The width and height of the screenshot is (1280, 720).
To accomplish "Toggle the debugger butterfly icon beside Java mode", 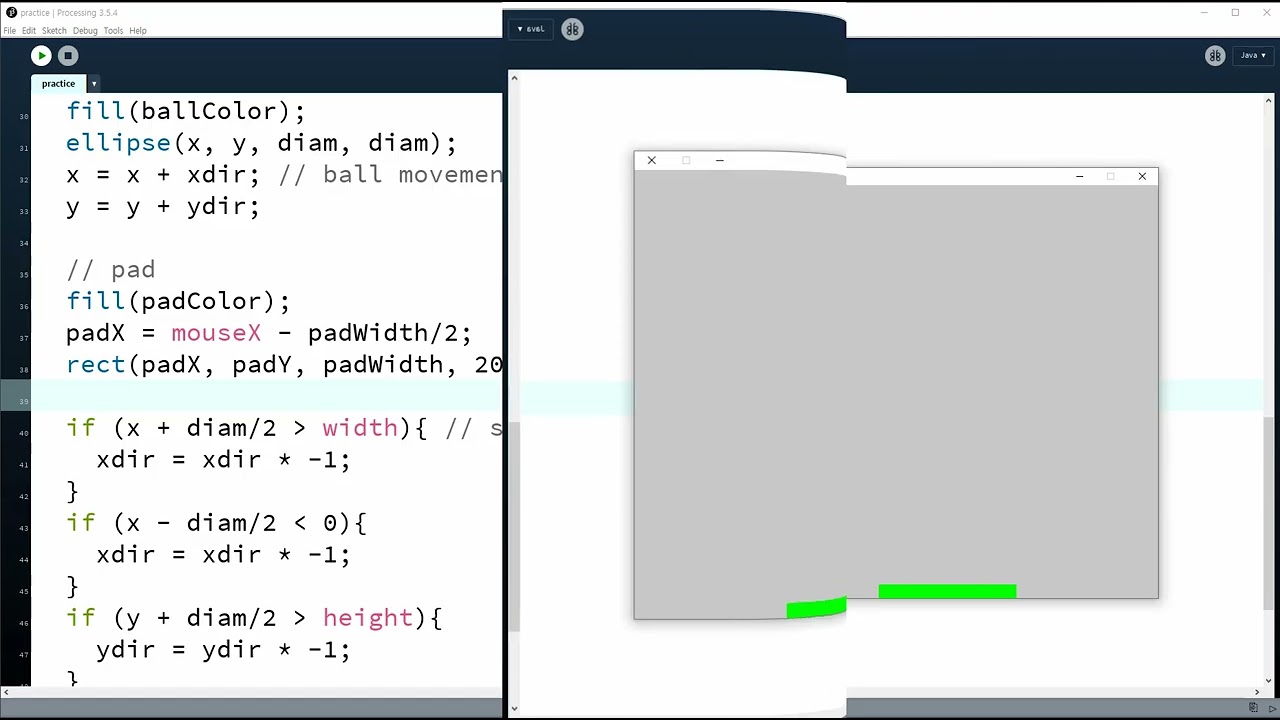I will 1215,56.
